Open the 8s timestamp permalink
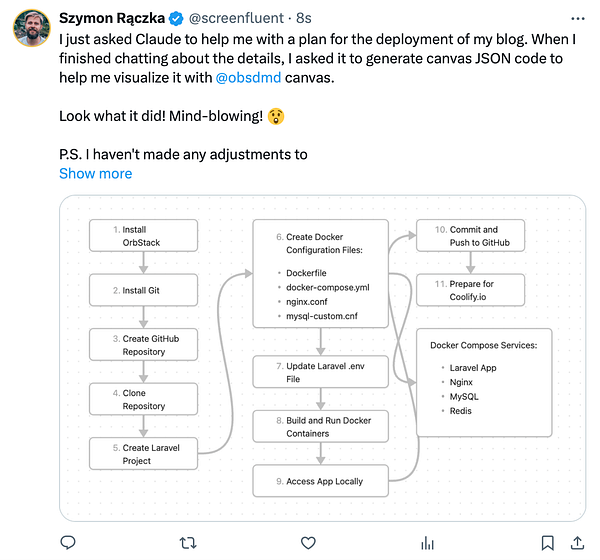This screenshot has height=560, width=600. click(x=305, y=18)
